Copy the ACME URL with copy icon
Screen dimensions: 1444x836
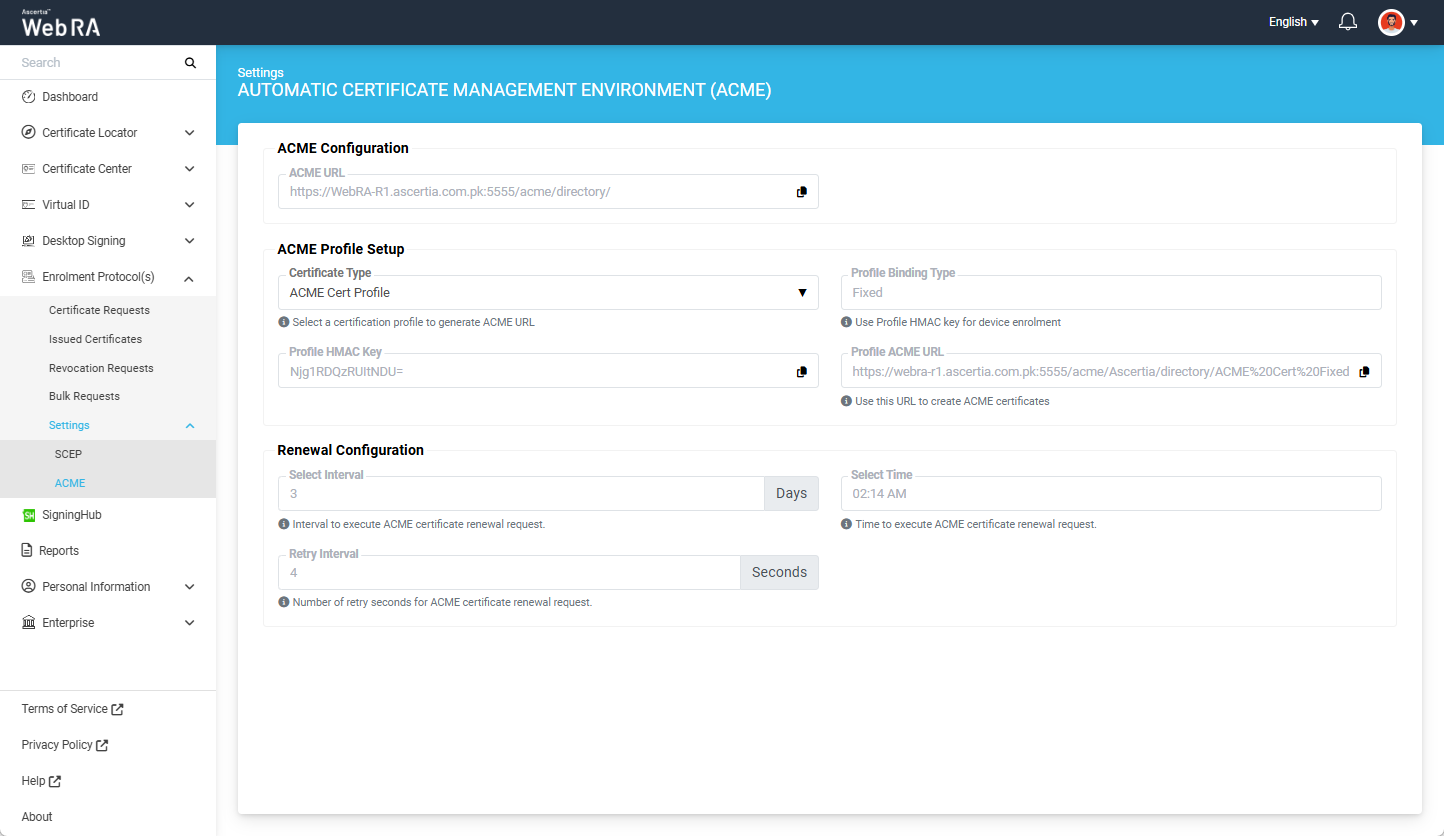point(801,192)
